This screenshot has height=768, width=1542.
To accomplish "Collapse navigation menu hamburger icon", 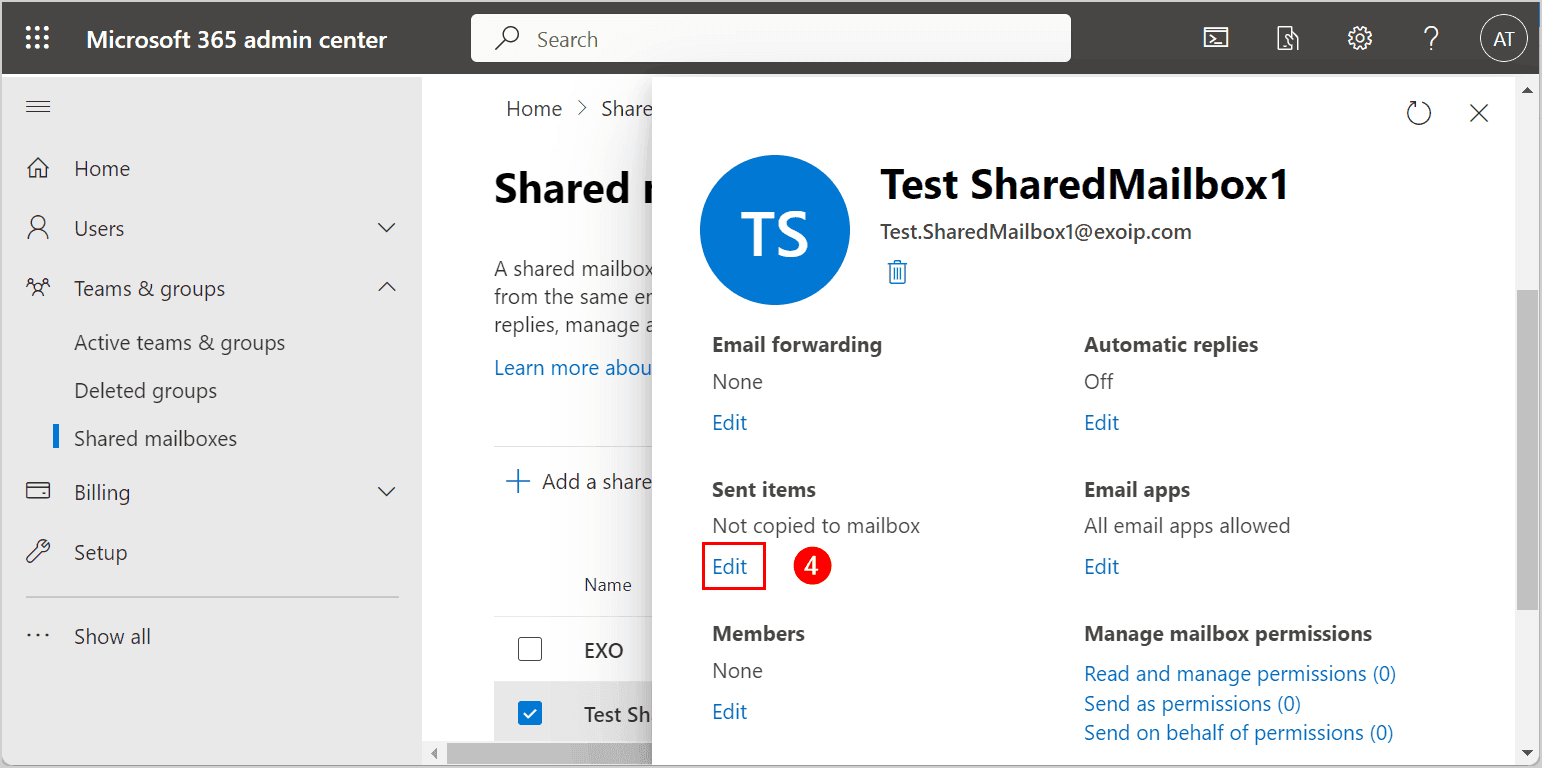I will pyautogui.click(x=38, y=107).
